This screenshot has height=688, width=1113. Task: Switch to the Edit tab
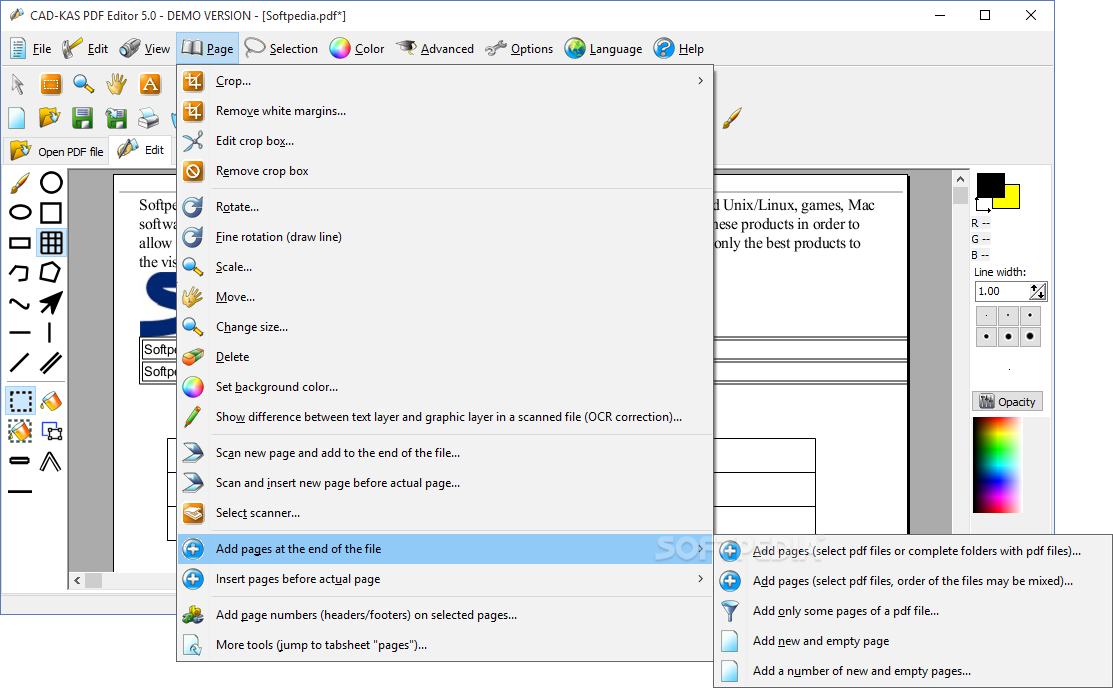141,150
